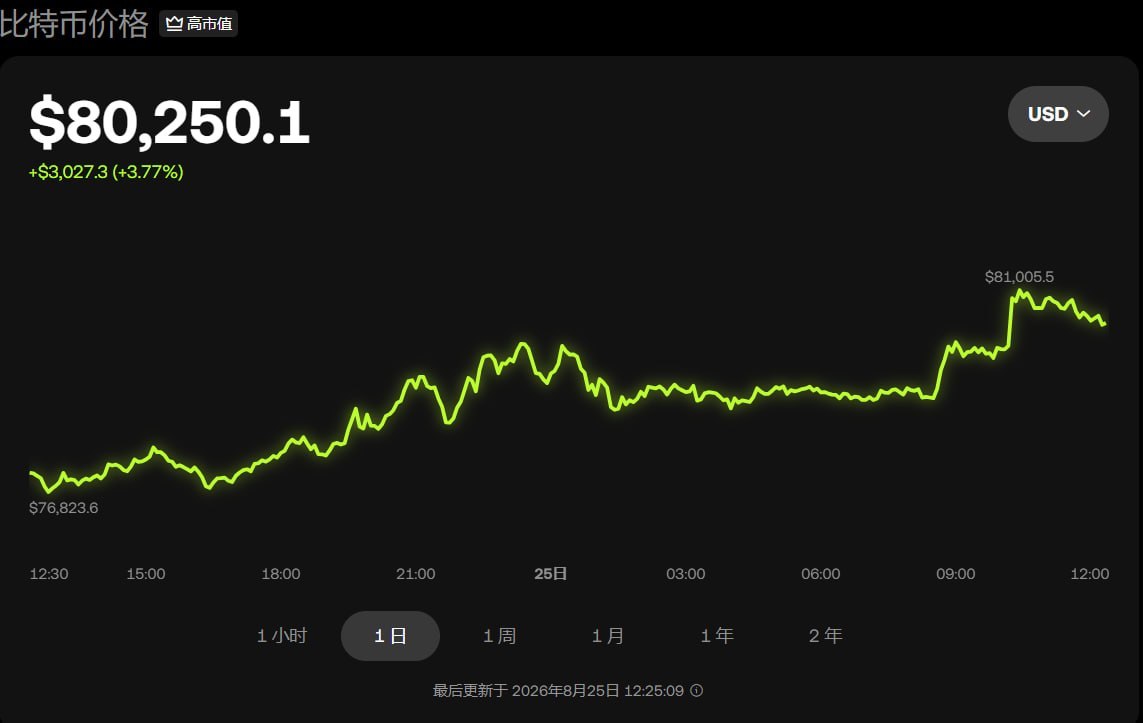Click the crown icon in 高市值 badge
The width and height of the screenshot is (1143, 723).
tap(174, 23)
